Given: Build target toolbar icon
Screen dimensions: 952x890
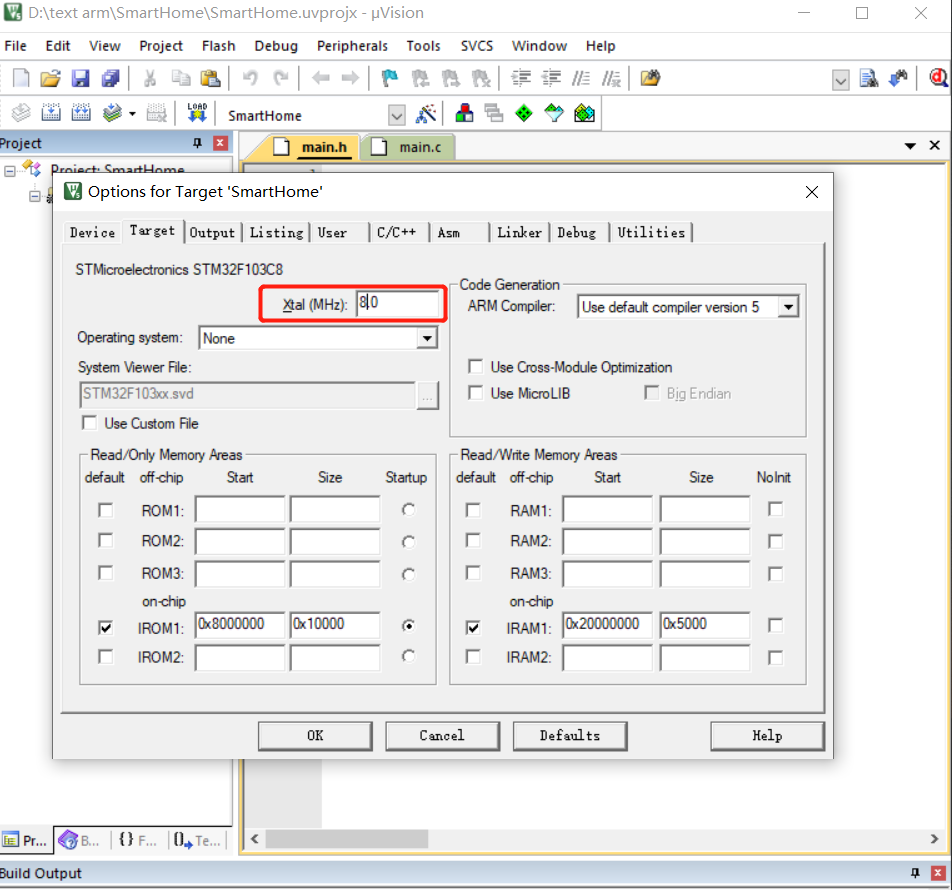Looking at the screenshot, I should pos(51,113).
